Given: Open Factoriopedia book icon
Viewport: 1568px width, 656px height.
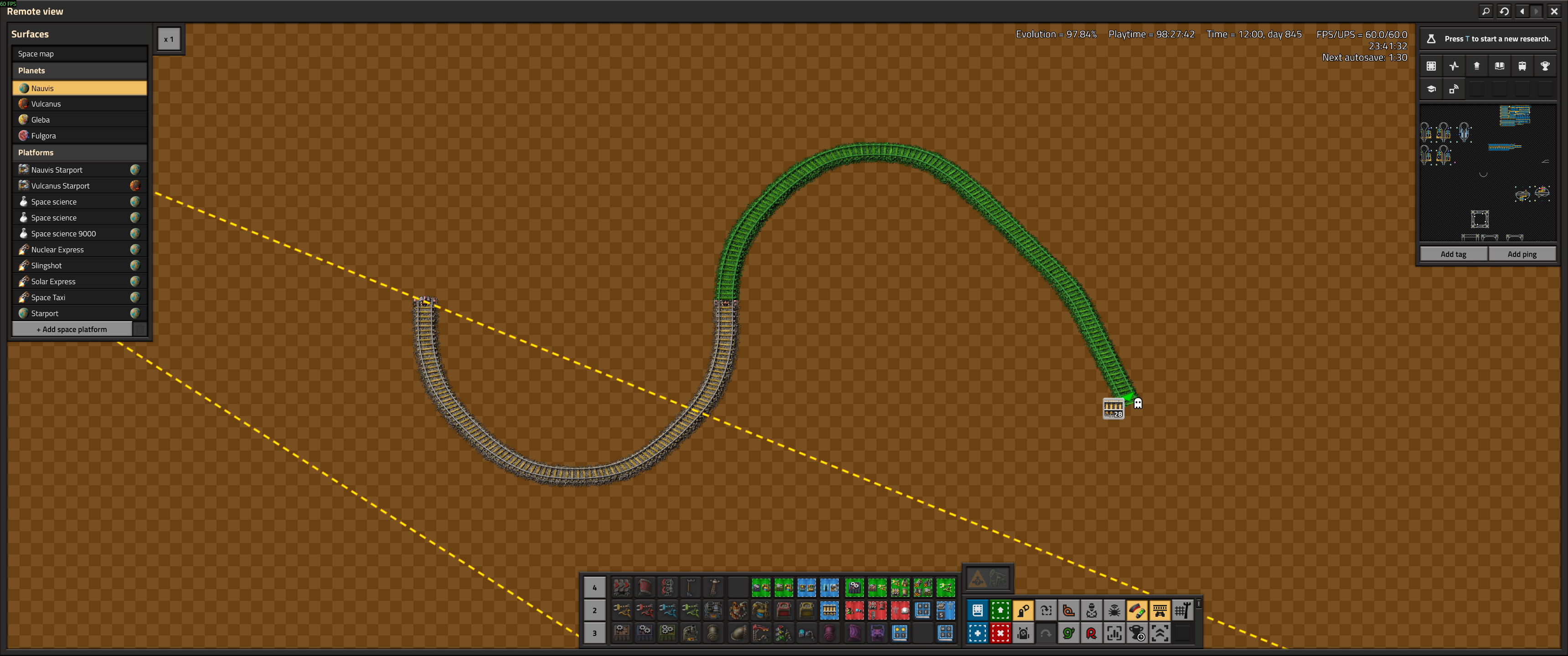Looking at the screenshot, I should 1499,66.
